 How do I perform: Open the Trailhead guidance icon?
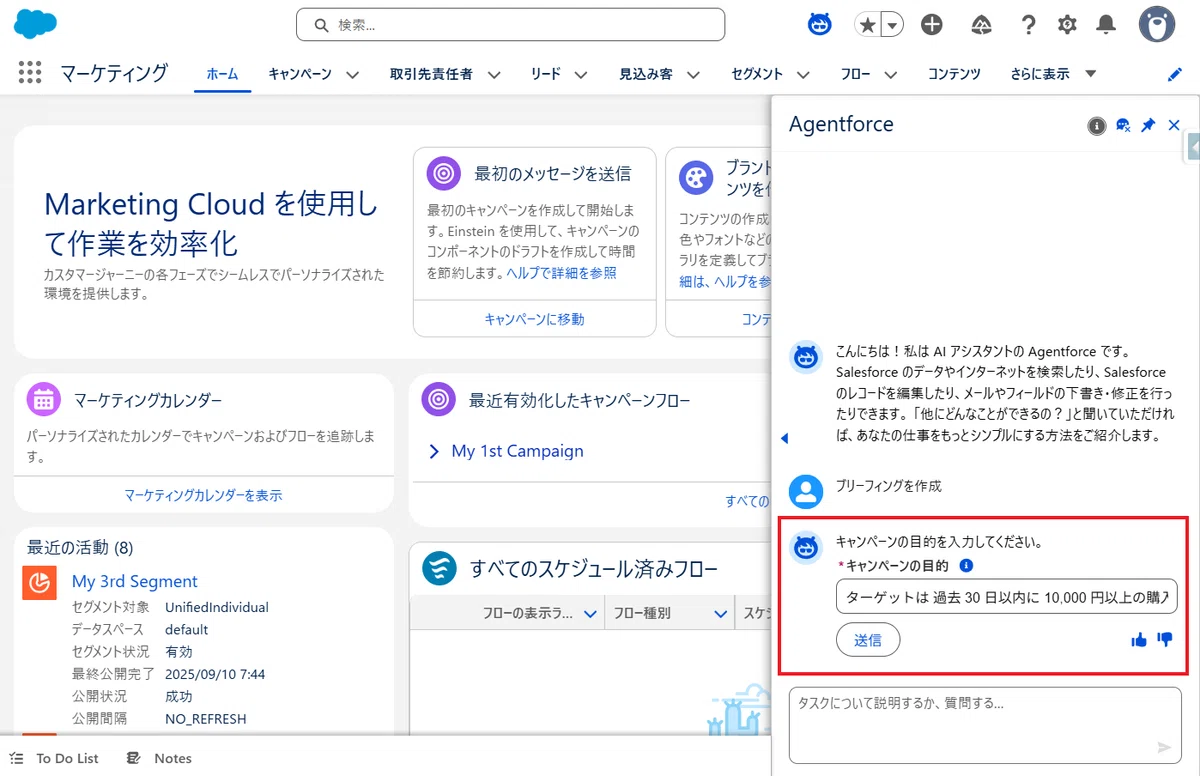[x=981, y=25]
